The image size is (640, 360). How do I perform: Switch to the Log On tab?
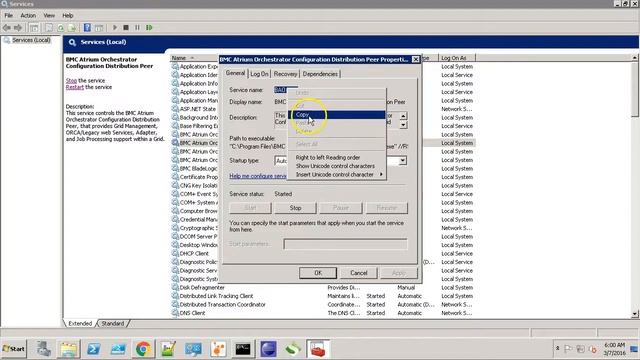click(259, 74)
